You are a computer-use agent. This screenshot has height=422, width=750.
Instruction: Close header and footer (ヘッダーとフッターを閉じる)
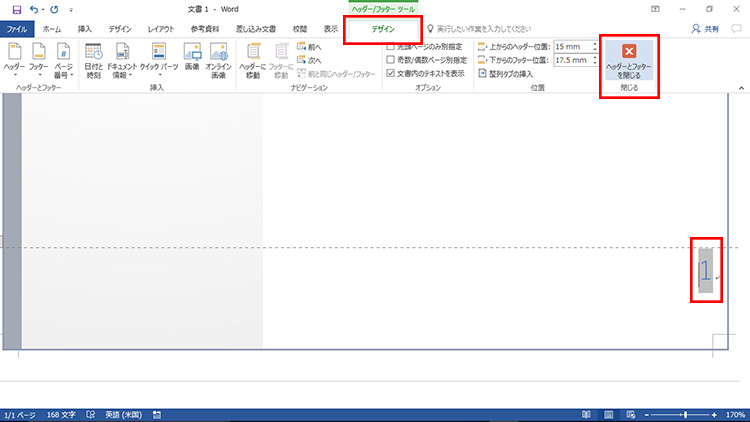(628, 61)
